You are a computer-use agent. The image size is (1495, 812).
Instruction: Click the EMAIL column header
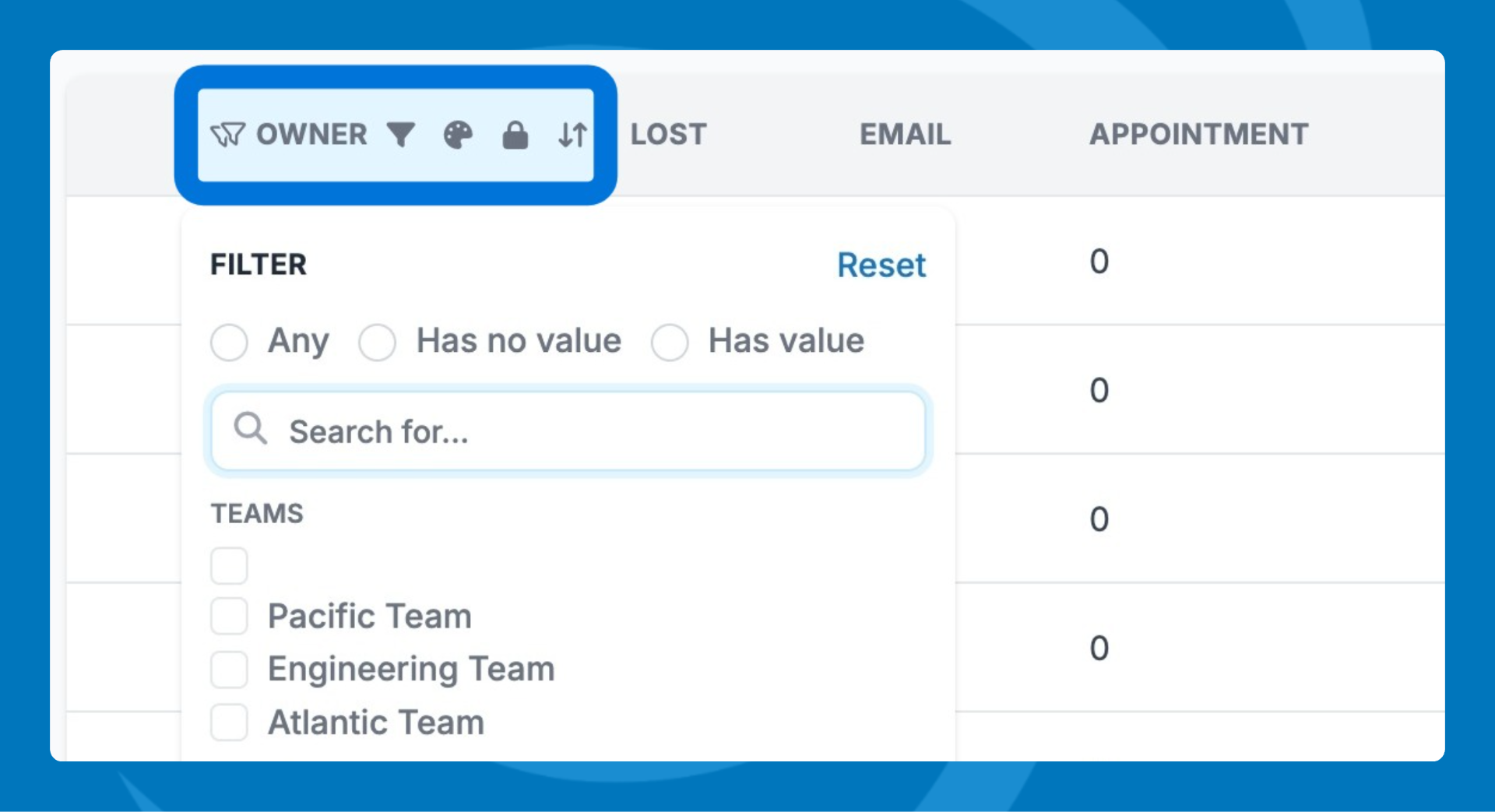905,135
